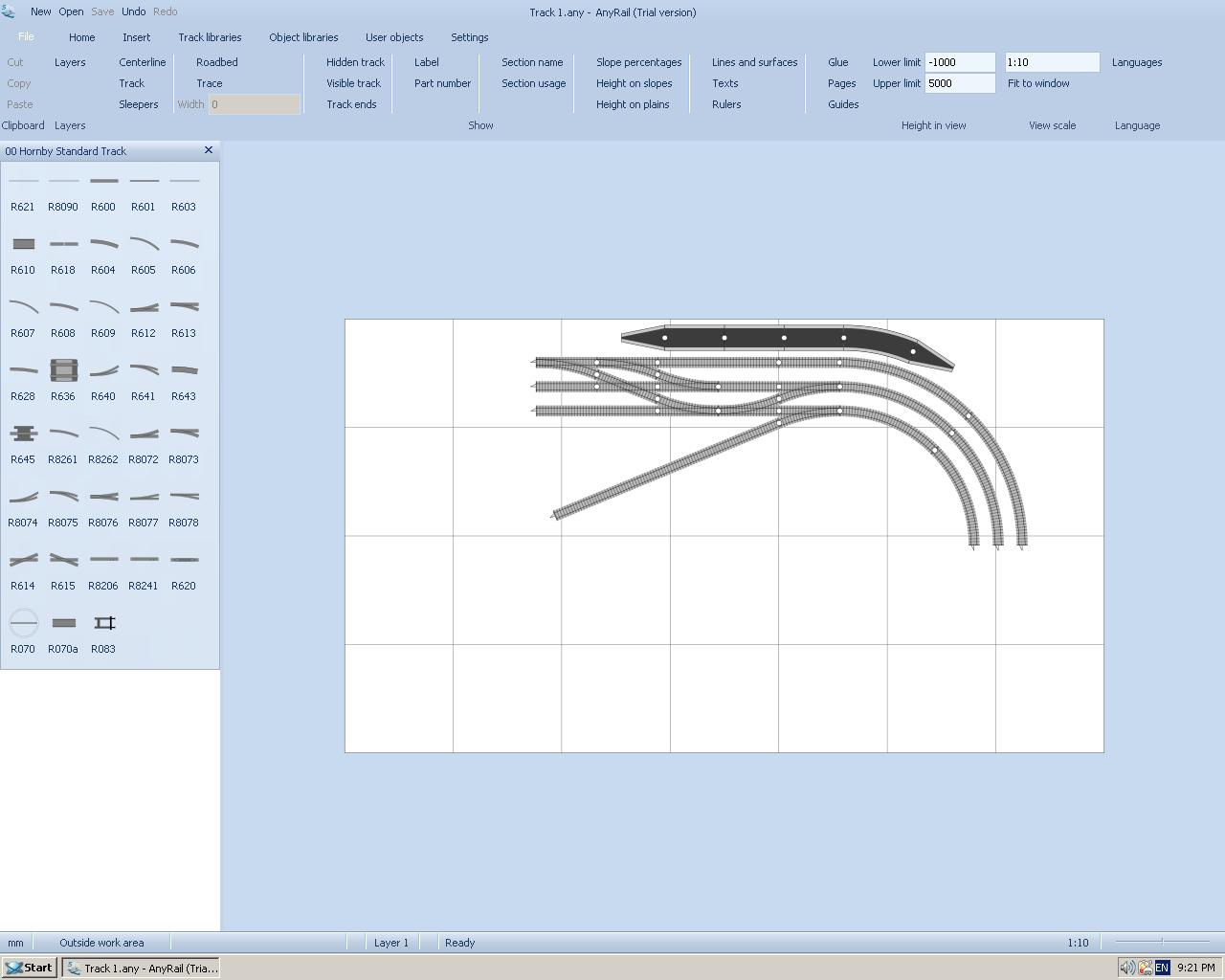Toggle Part number labels
1225x980 pixels.
pyautogui.click(x=442, y=83)
